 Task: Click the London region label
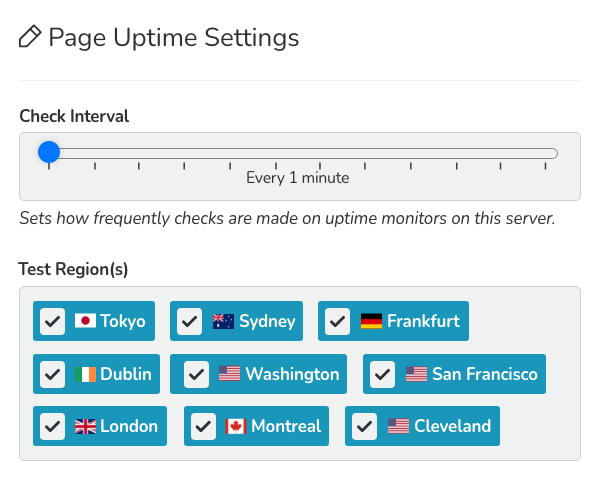129,426
